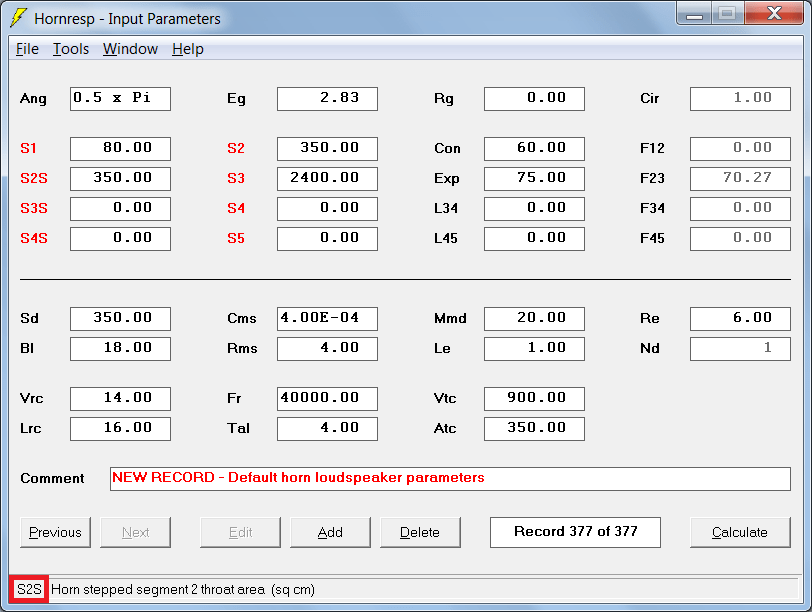Click the Edit button
Screen dimensions: 812x612
tap(240, 532)
